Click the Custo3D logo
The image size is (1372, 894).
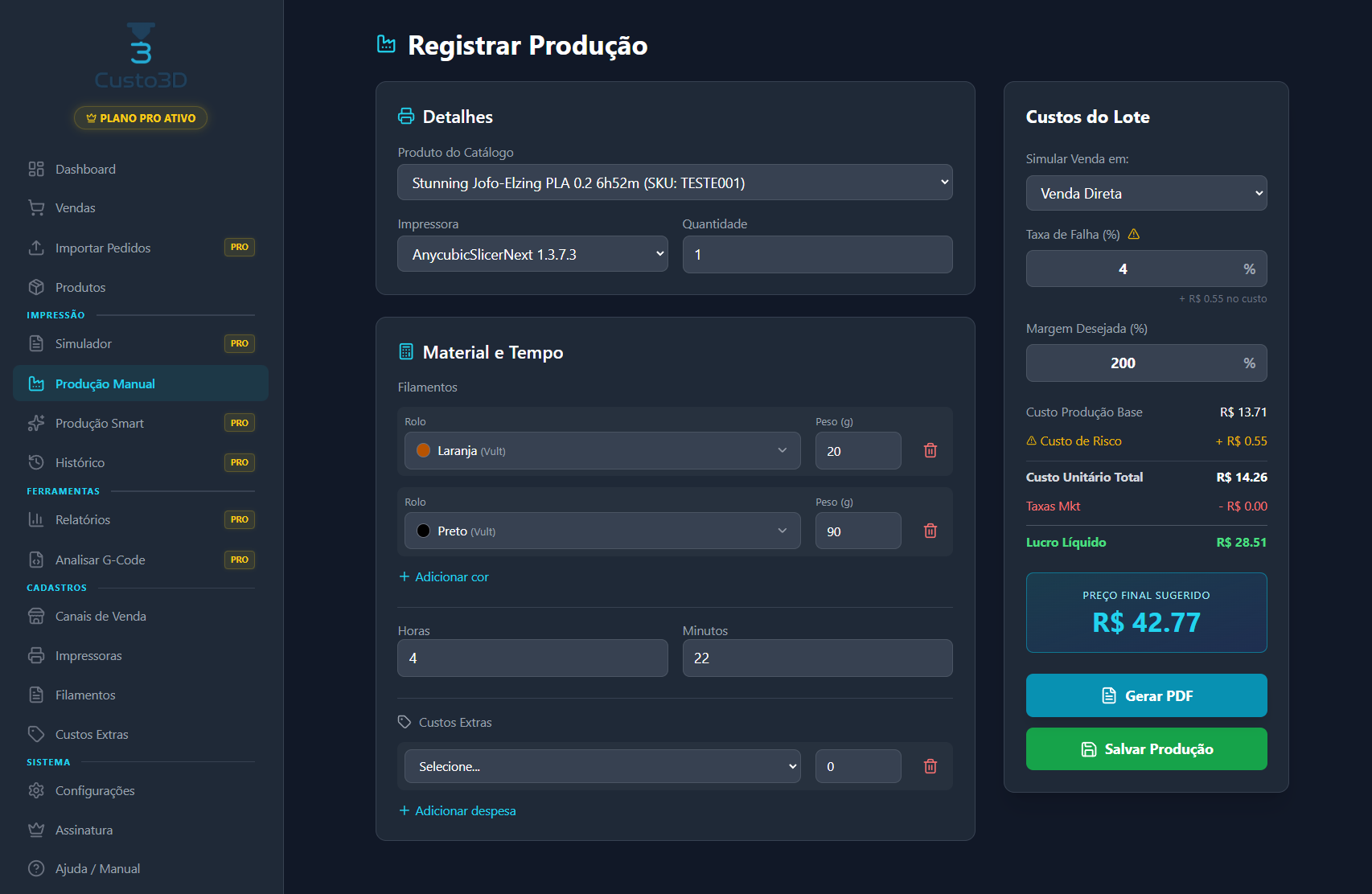141,55
